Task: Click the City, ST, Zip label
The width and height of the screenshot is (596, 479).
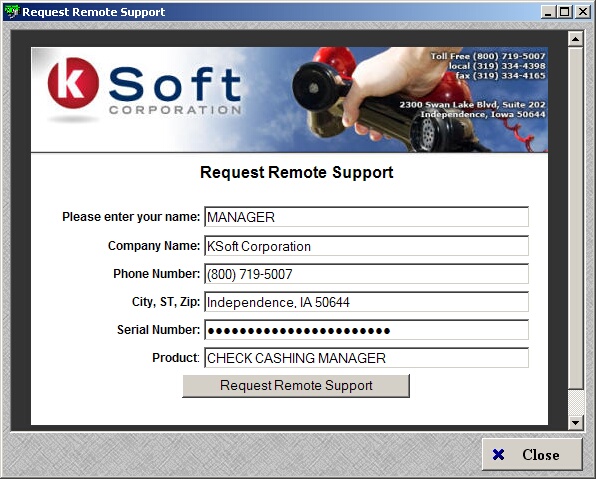Action: pos(166,302)
